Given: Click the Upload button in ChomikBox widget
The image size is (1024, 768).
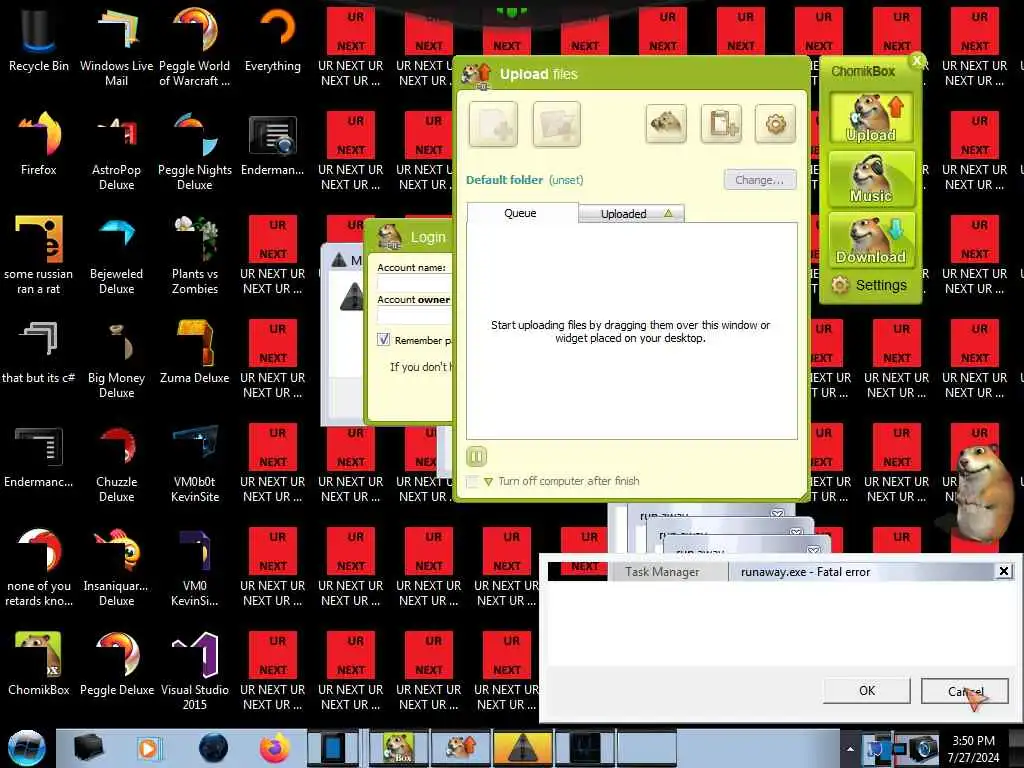Looking at the screenshot, I should click(871, 118).
